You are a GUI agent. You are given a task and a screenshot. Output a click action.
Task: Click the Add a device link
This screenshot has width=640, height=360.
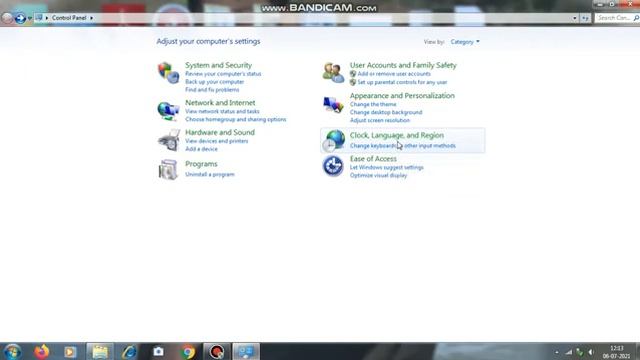201,149
